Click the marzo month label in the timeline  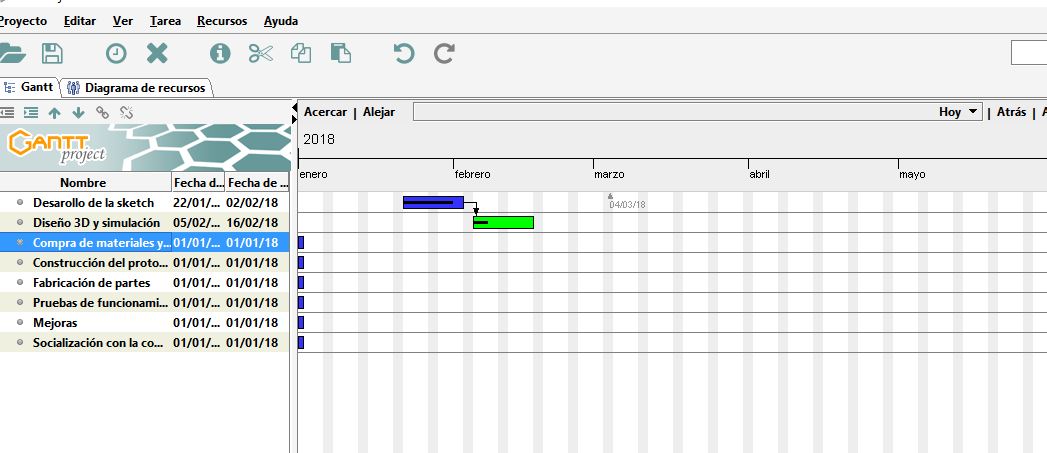tap(609, 174)
